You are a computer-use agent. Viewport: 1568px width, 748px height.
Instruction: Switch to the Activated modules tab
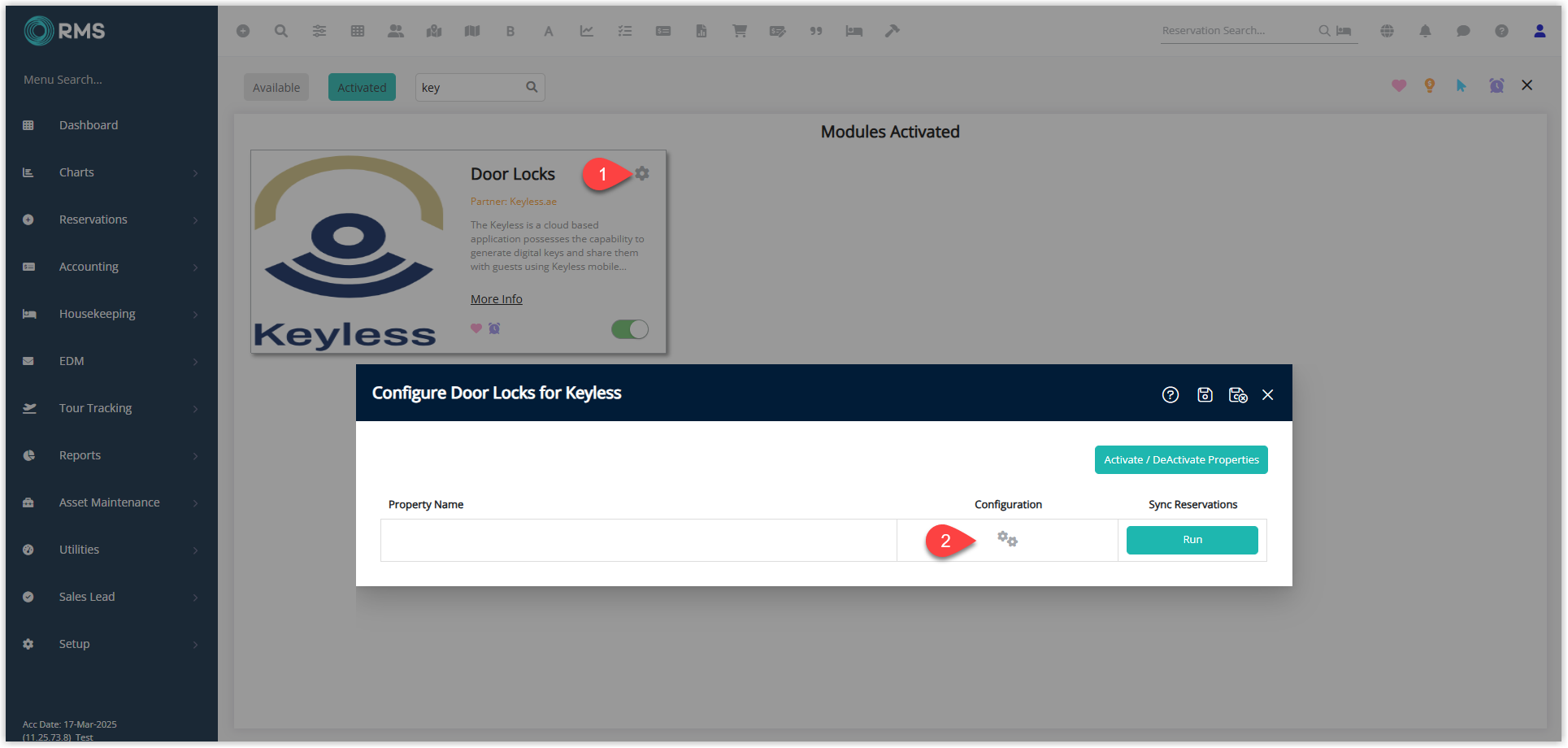click(362, 87)
